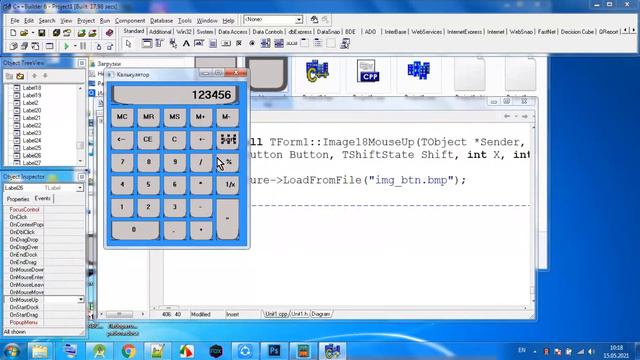Open the Project menu
Viewport: 640px width, 360px height.
click(86, 20)
